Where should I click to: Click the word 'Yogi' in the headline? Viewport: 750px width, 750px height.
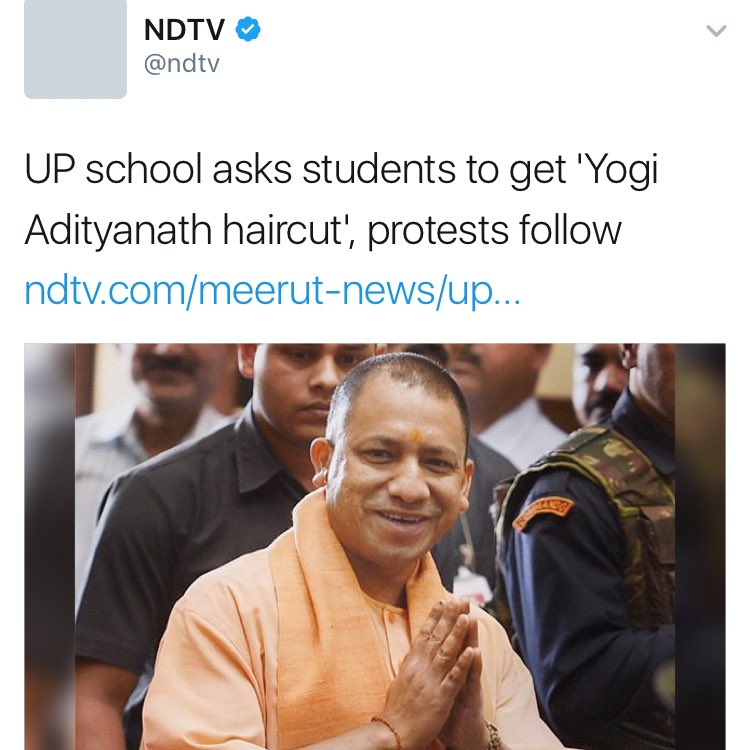pyautogui.click(x=622, y=171)
